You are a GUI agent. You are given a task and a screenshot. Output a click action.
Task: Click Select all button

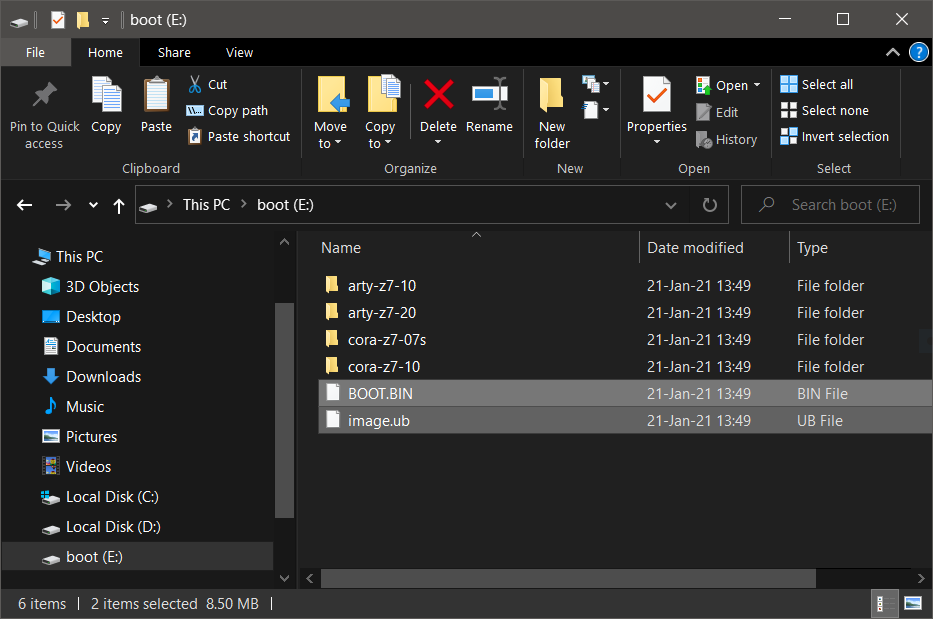pyautogui.click(x=816, y=85)
